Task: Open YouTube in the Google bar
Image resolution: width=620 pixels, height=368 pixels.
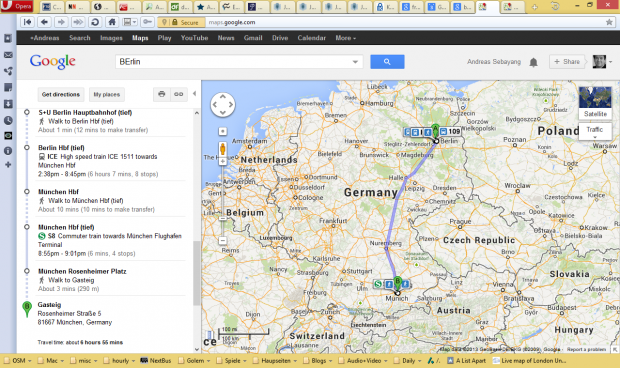Action: pos(194,38)
